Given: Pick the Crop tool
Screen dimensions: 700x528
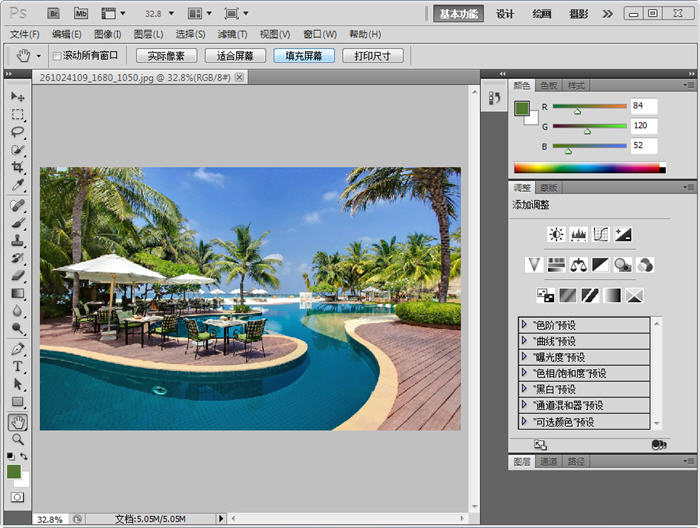Looking at the screenshot, I should [17, 167].
